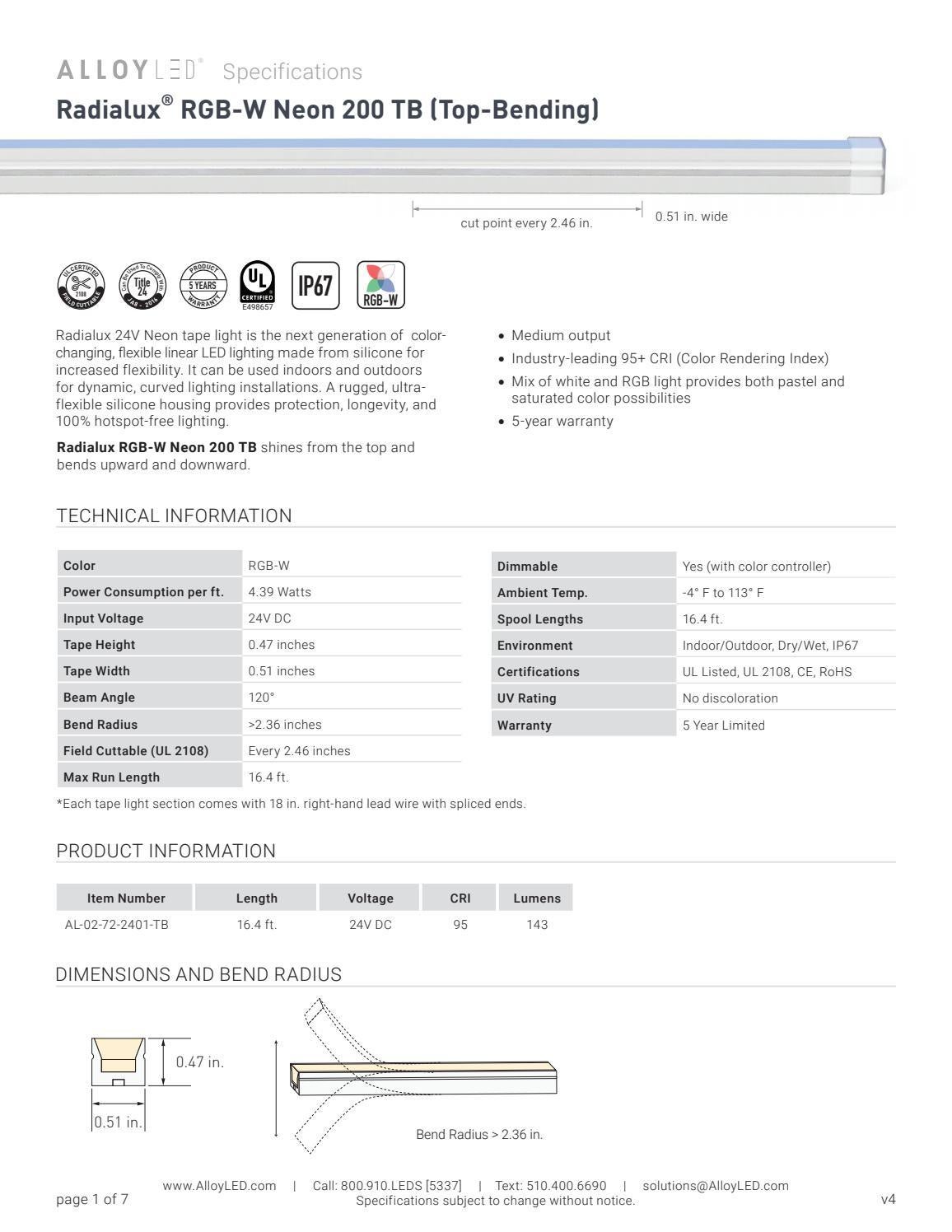Select the page title Radialux RGB-W Neon 200 TB
The image size is (952, 1232).
[327, 109]
